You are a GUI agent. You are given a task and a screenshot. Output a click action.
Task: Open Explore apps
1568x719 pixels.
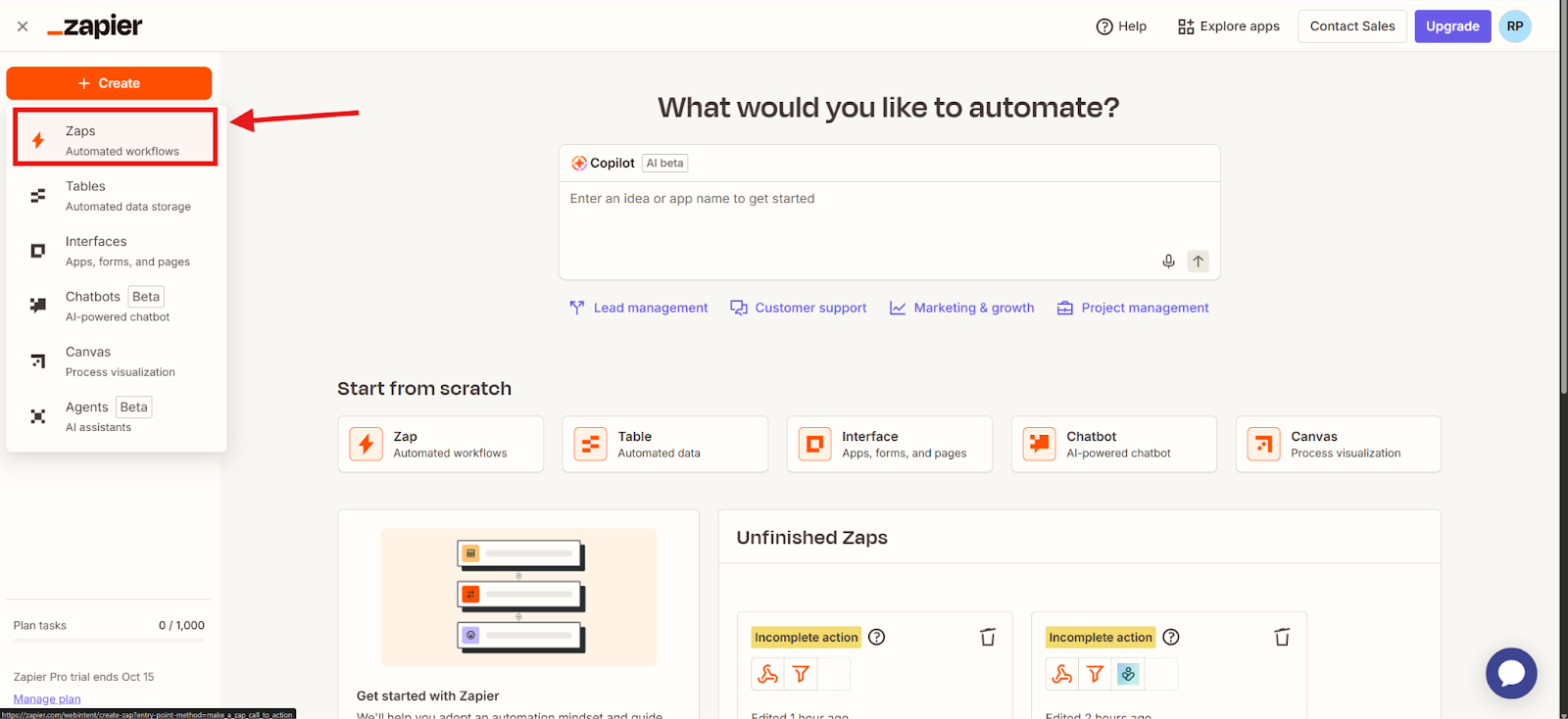coord(1229,26)
